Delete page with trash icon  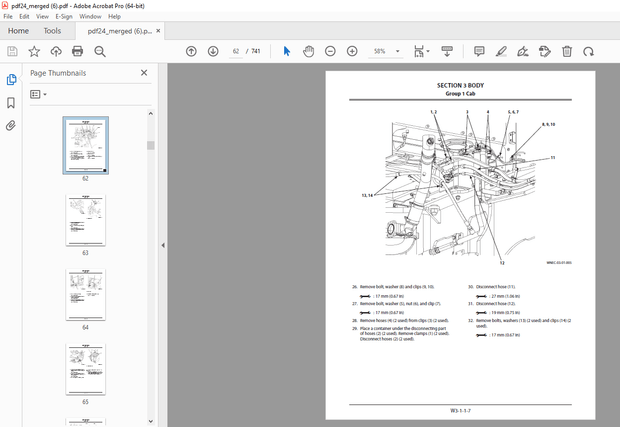(567, 51)
